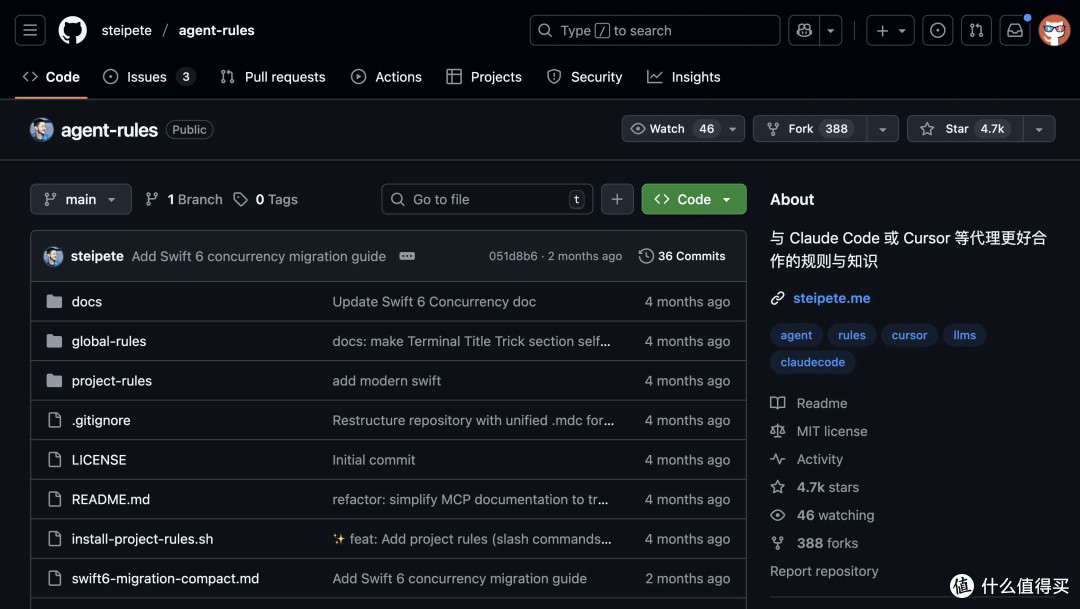Open the Copilot chat icon
1080x609 pixels.
coord(804,31)
